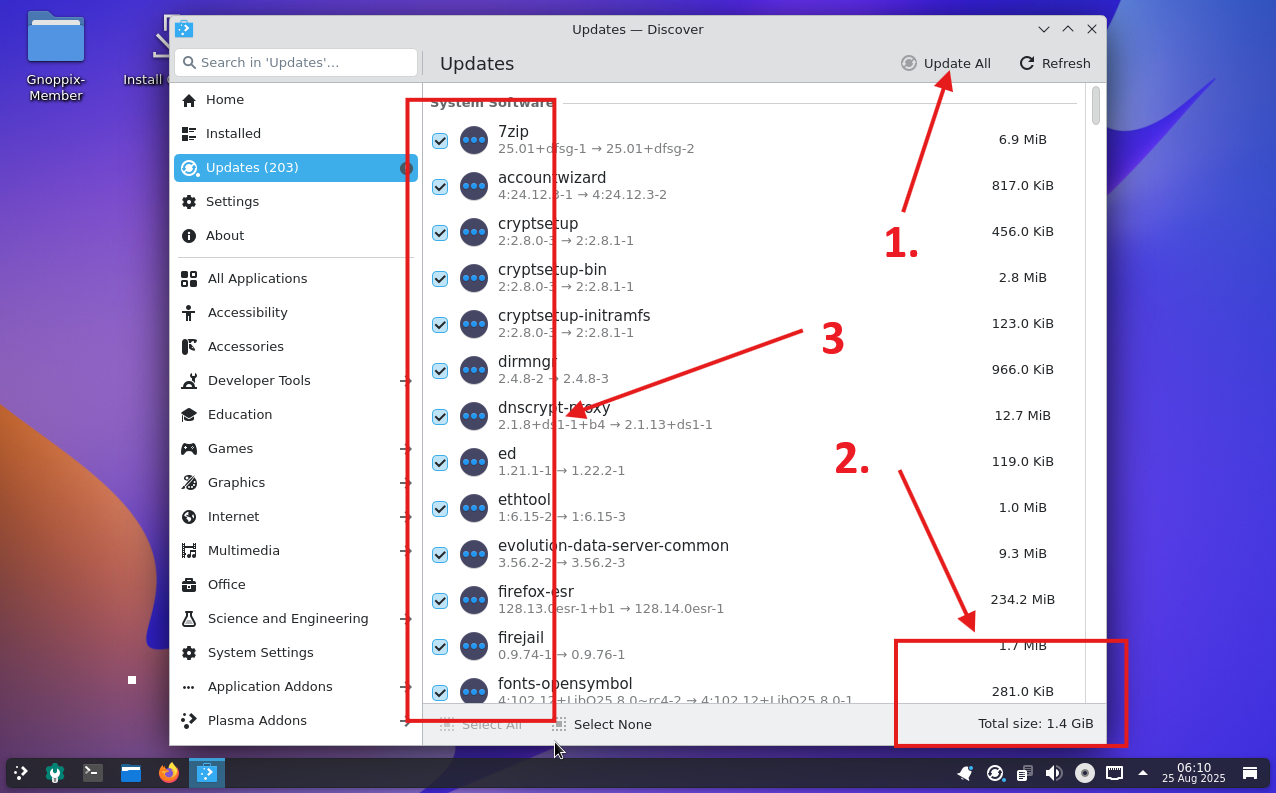The height and width of the screenshot is (793, 1276).
Task: Click the Update All icon button
Action: click(x=908, y=63)
